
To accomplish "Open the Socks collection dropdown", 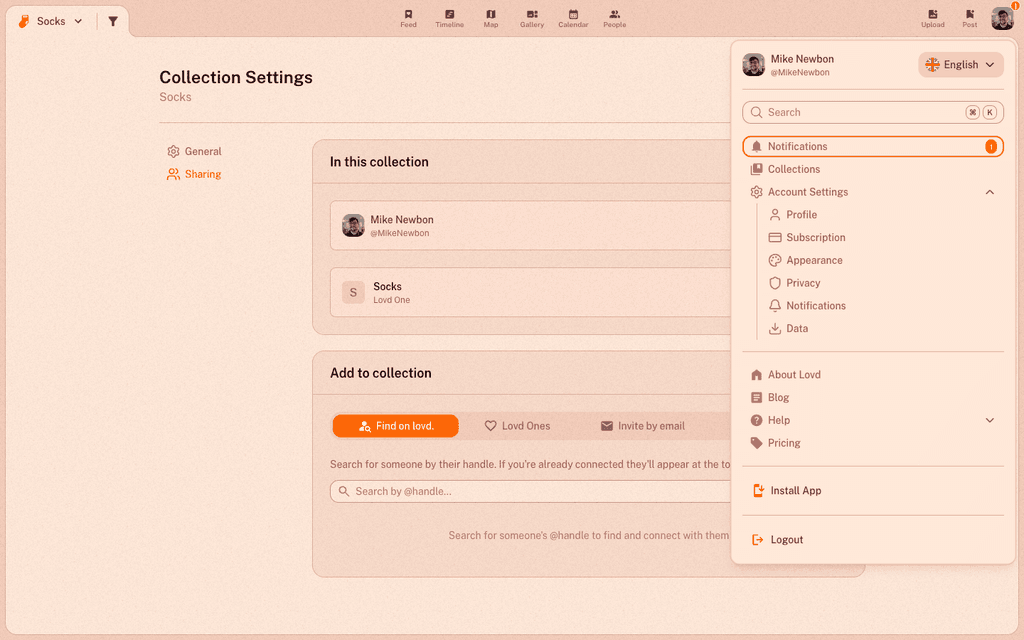I will [x=51, y=22].
